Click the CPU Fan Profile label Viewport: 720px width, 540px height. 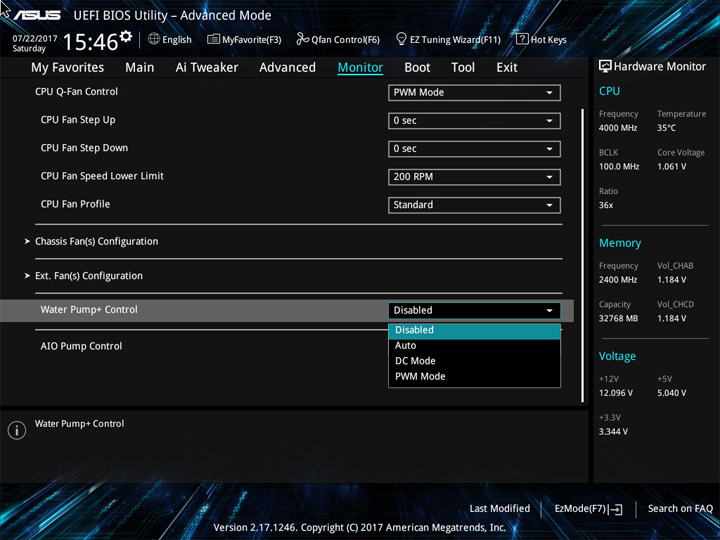(x=75, y=204)
